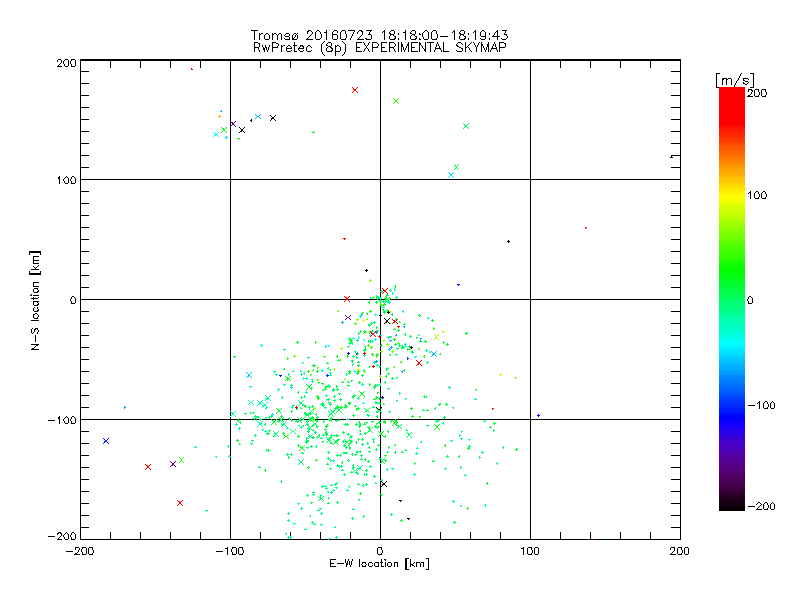Click the colorbar tick label '-100'
The width and height of the screenshot is (800, 600).
tap(761, 406)
